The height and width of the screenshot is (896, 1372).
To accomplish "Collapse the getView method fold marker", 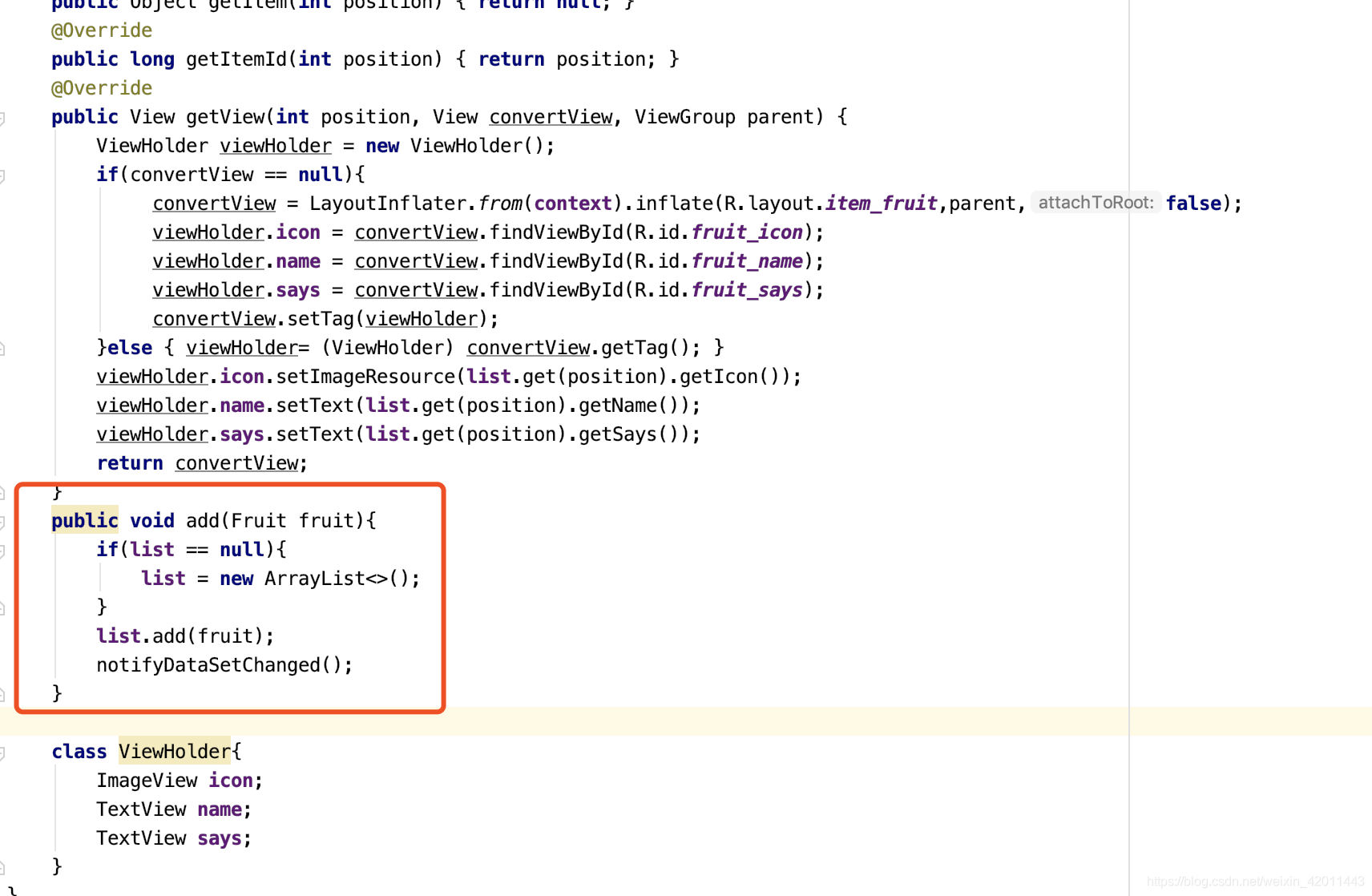I will click(2, 119).
